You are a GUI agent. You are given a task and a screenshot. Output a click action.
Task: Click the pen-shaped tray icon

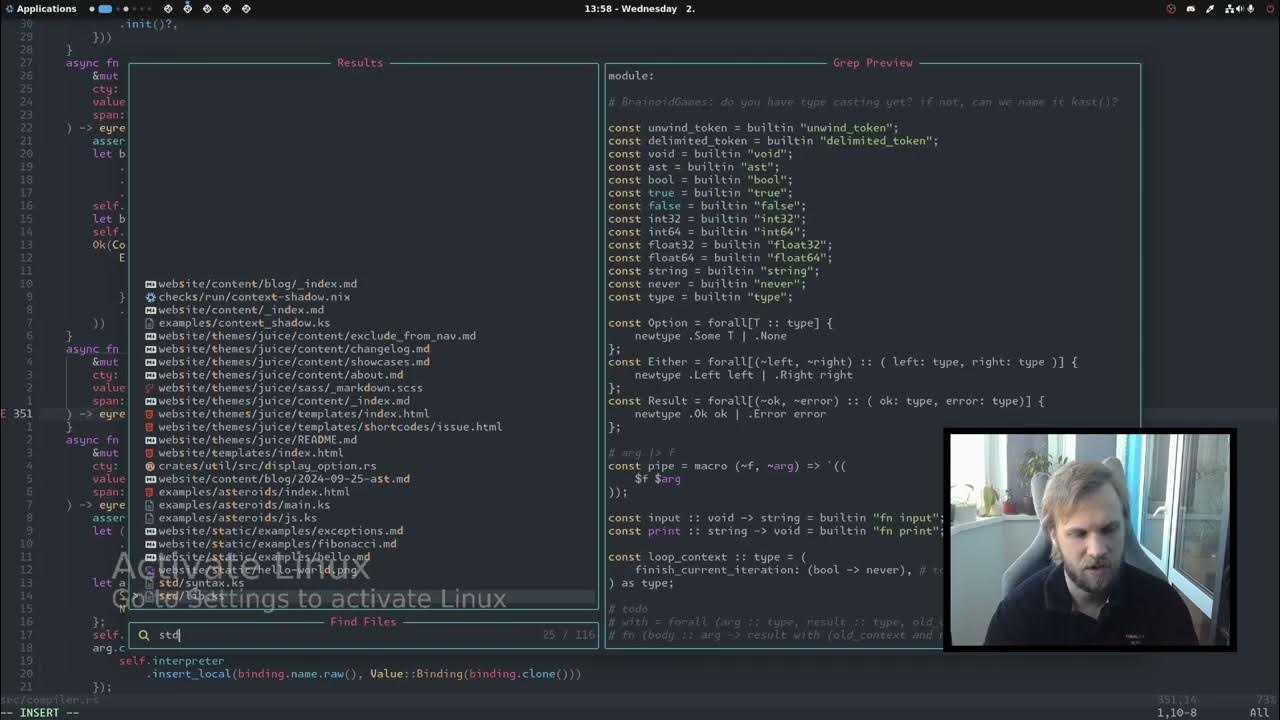(1210, 8)
